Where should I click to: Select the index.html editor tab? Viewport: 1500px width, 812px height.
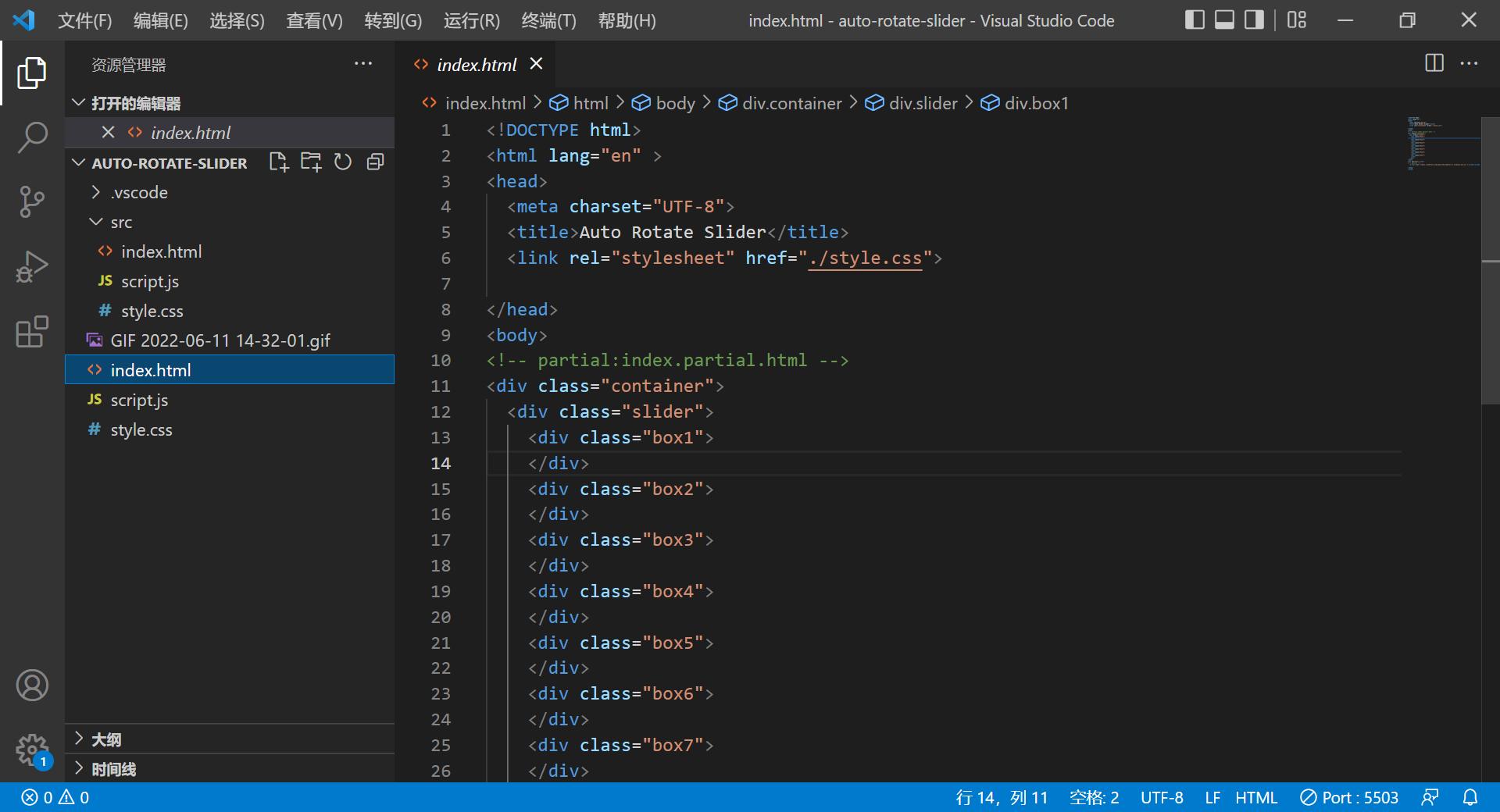tap(477, 65)
